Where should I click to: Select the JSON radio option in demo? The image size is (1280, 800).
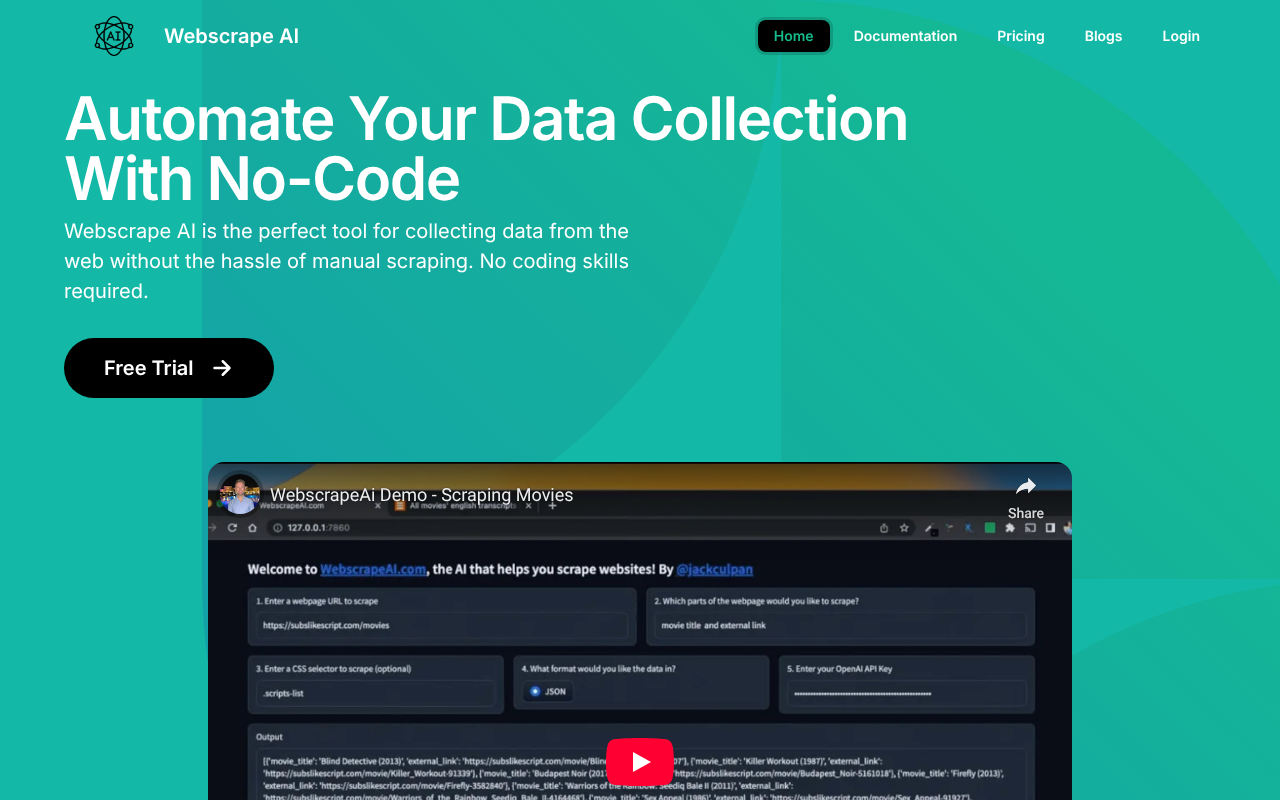pos(536,691)
